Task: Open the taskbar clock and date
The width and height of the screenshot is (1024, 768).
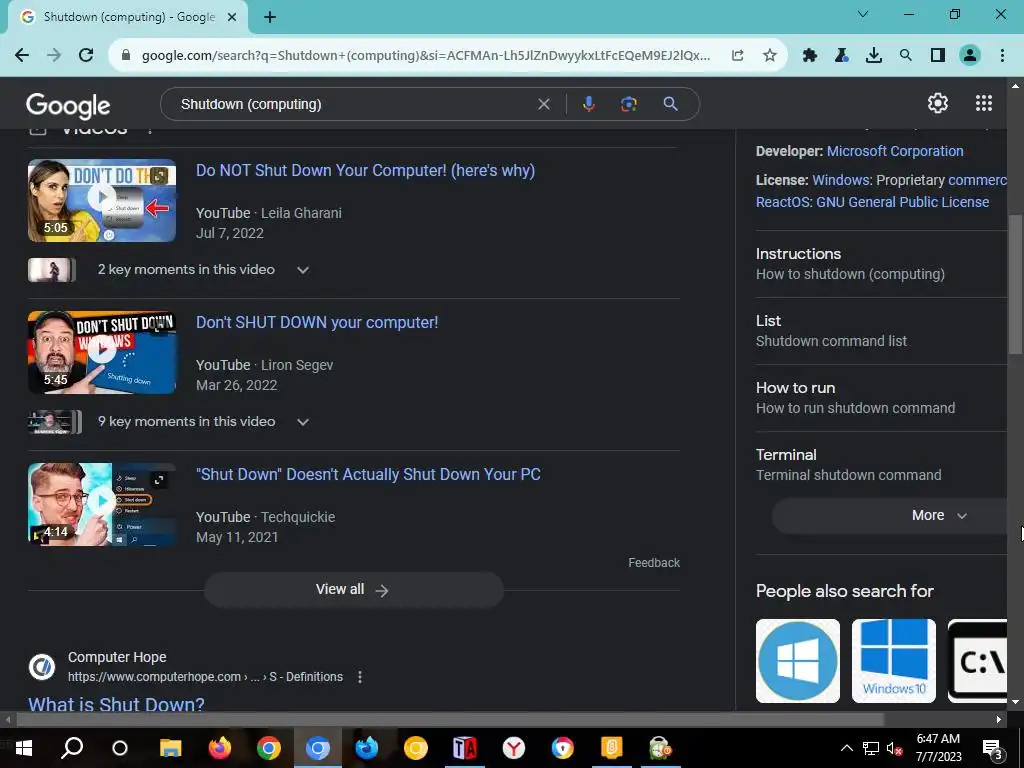Action: pyautogui.click(x=938, y=748)
